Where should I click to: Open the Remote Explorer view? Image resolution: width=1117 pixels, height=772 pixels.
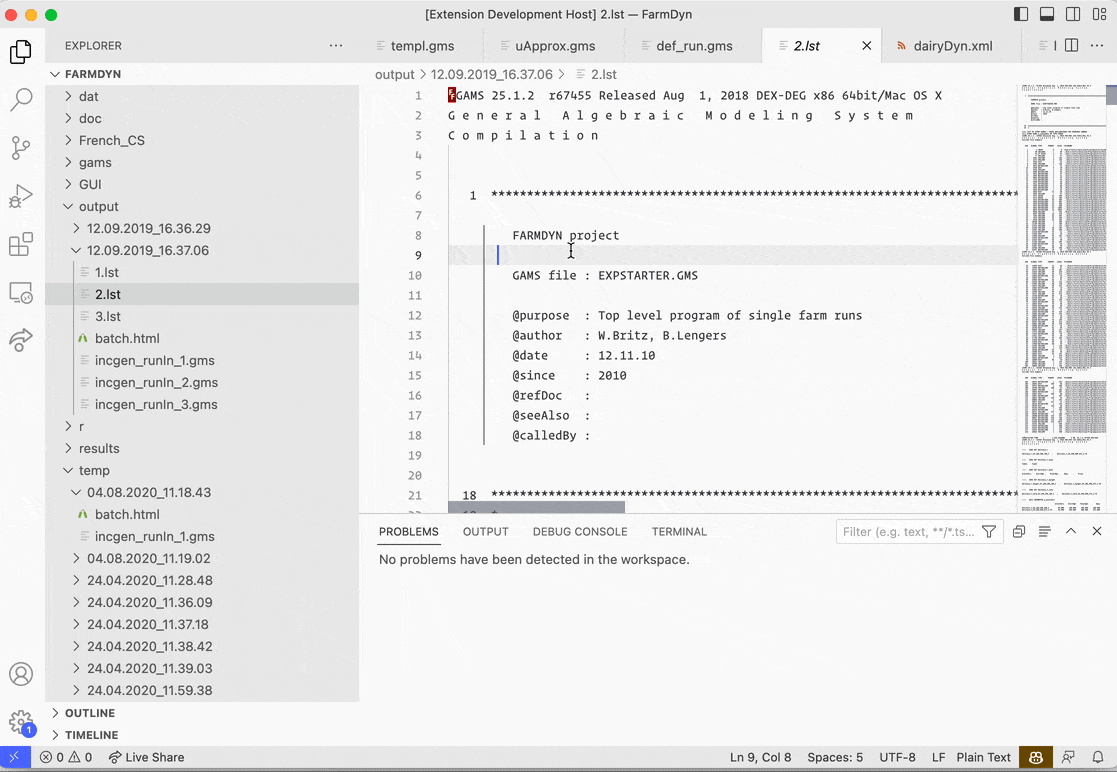pyautogui.click(x=21, y=293)
